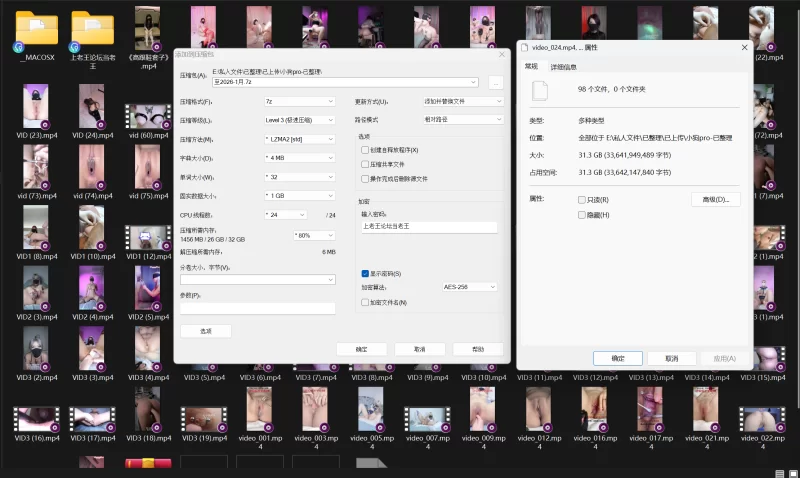Click the archive path browse "..." button
800x478 pixels.
click(495, 83)
